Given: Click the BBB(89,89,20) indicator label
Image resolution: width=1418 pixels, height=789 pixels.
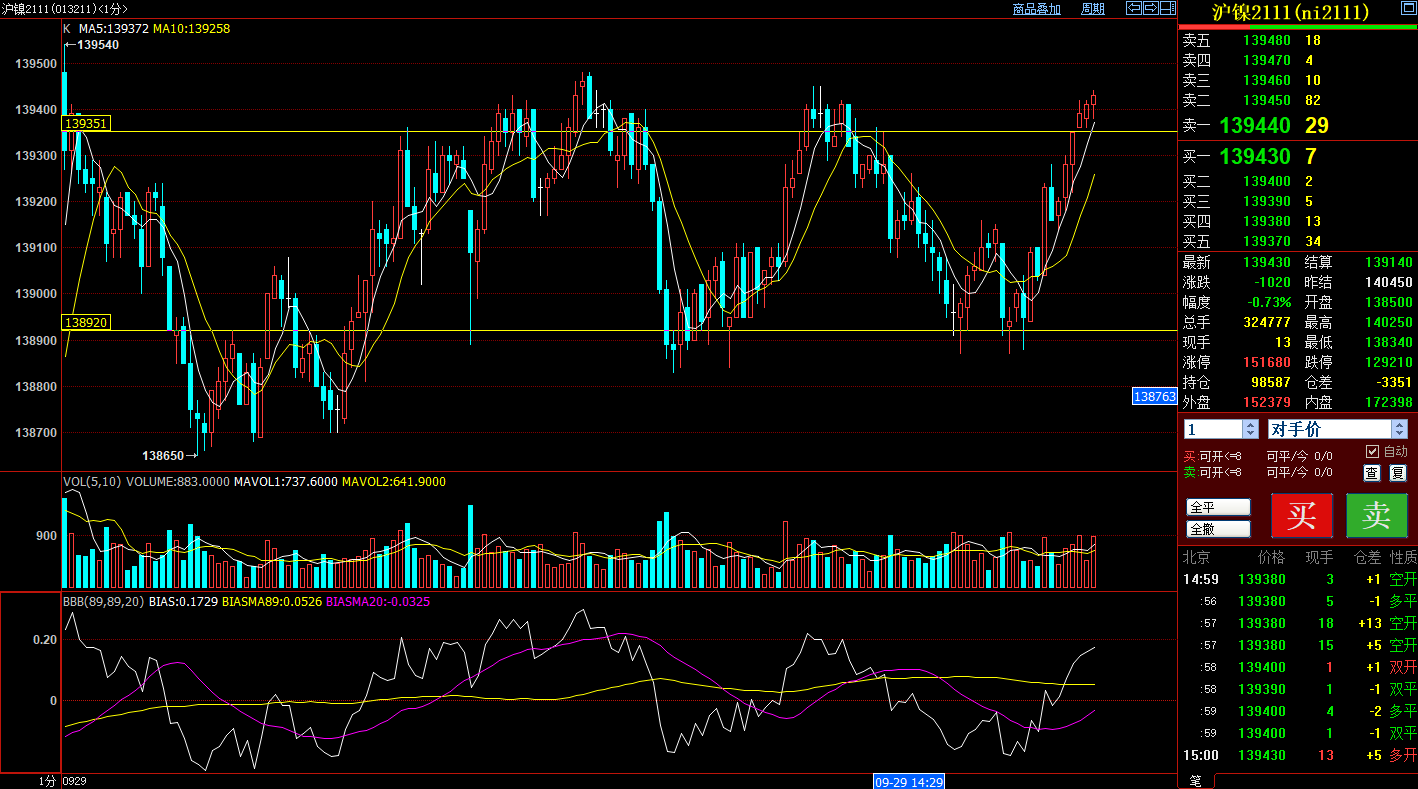Looking at the screenshot, I should coord(104,602).
